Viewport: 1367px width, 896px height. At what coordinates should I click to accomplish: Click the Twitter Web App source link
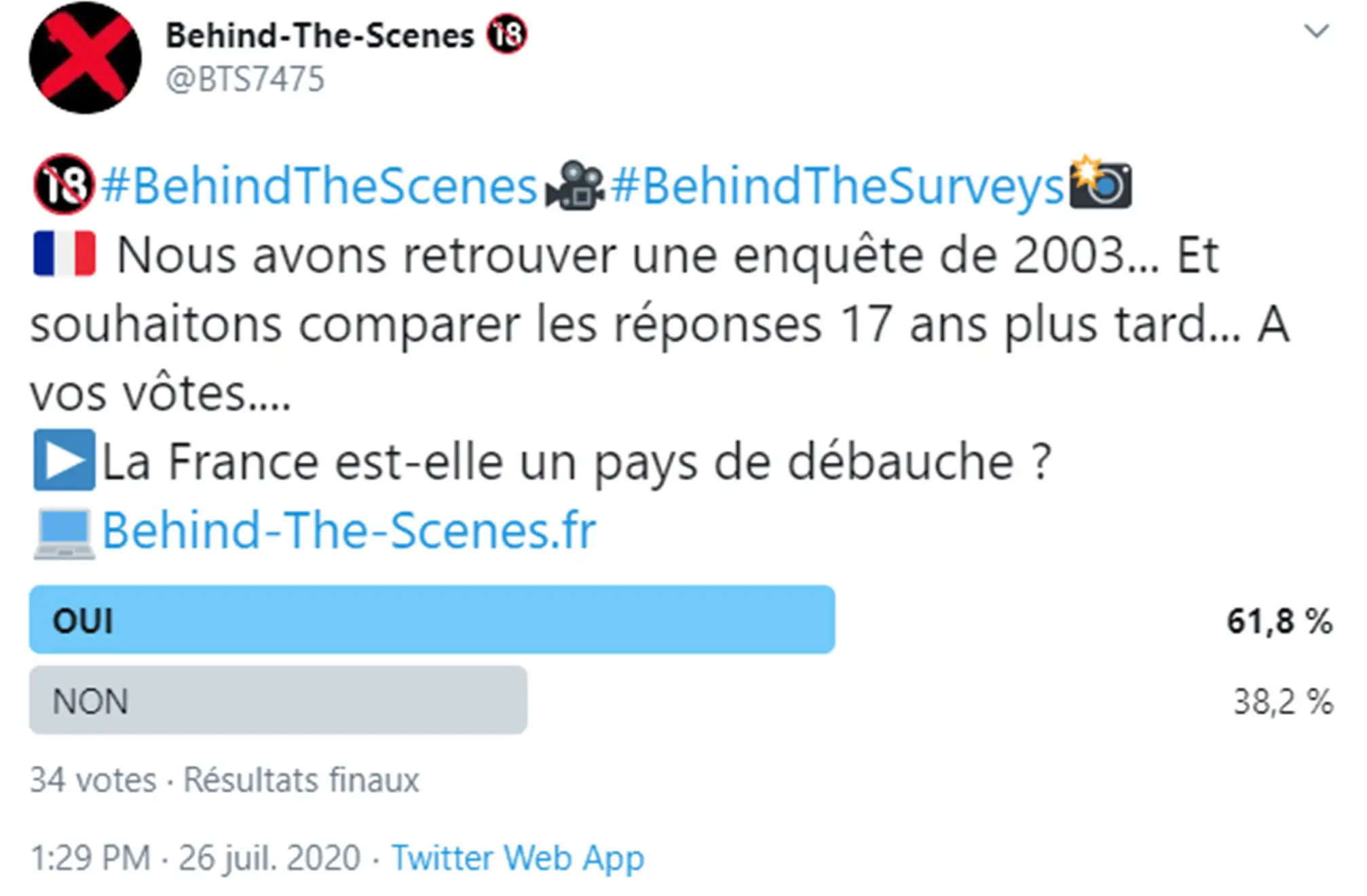(x=517, y=857)
